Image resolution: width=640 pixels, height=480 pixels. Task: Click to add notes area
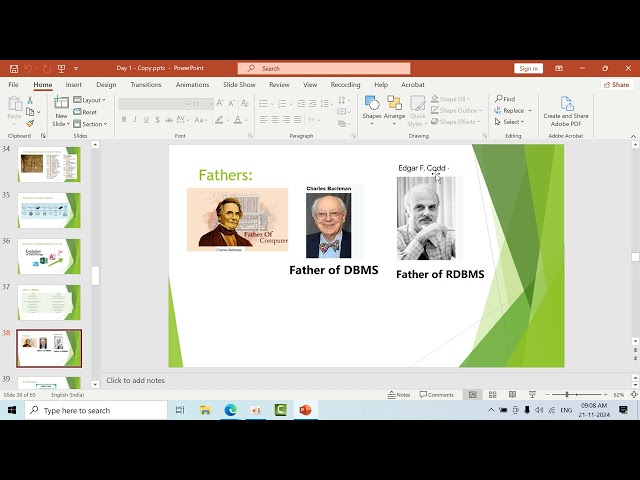tap(135, 380)
